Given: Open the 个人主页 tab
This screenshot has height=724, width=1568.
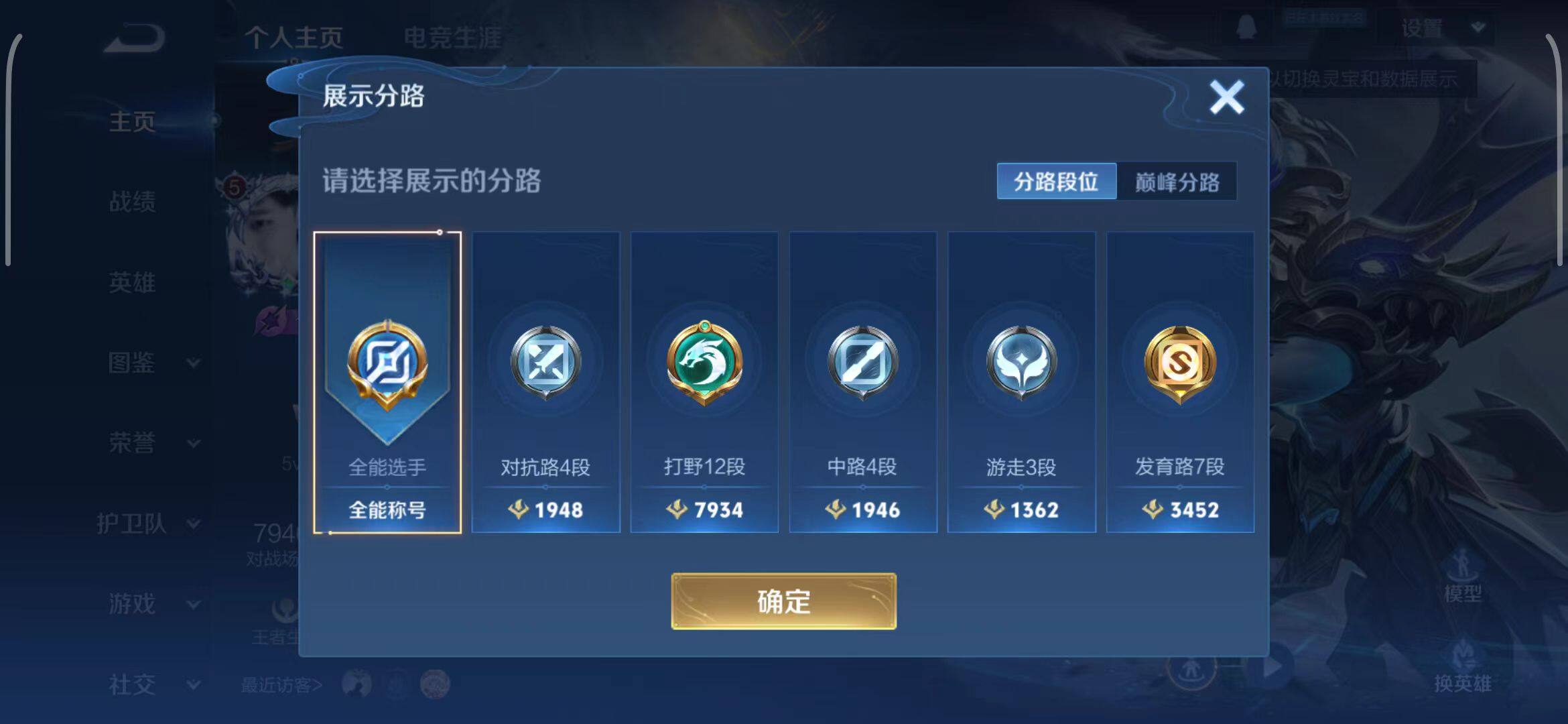Looking at the screenshot, I should pos(293,38).
